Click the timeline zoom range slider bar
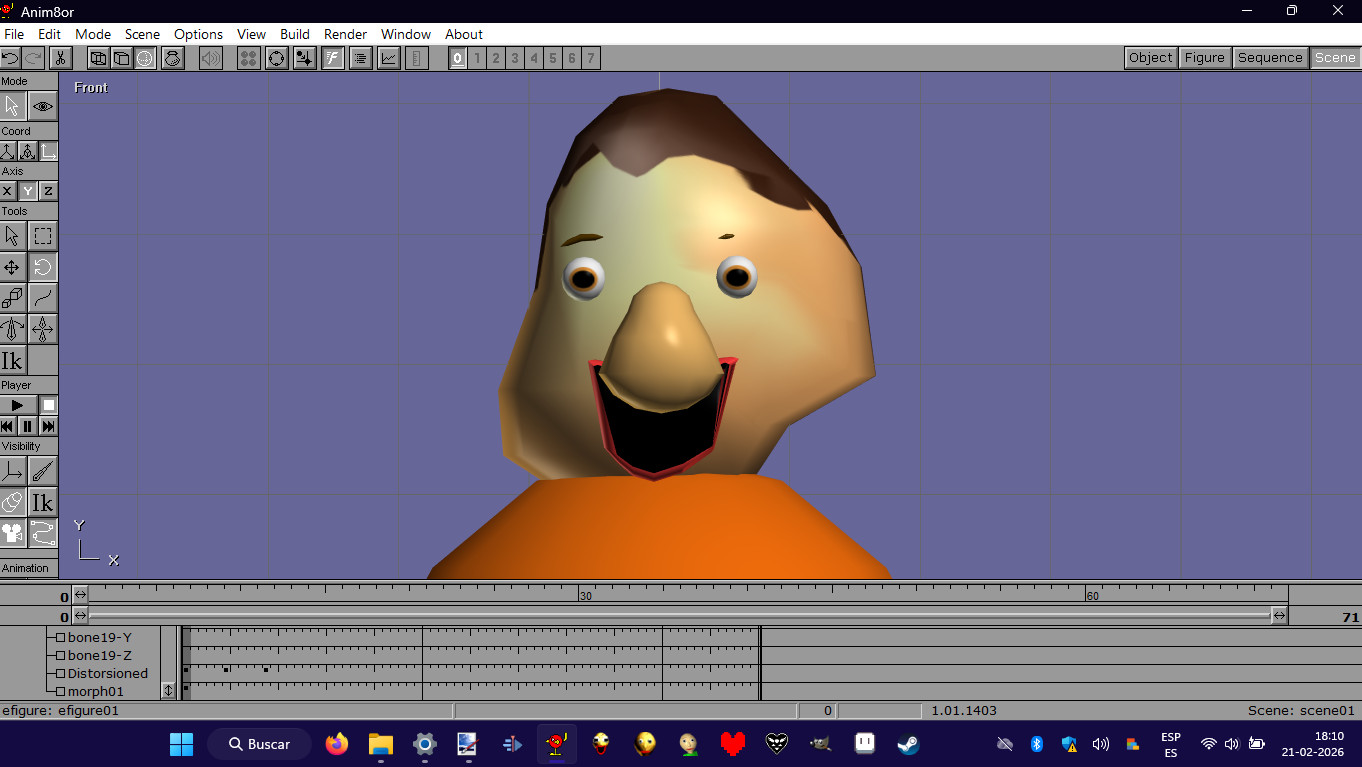This screenshot has height=767, width=1362. tap(680, 616)
